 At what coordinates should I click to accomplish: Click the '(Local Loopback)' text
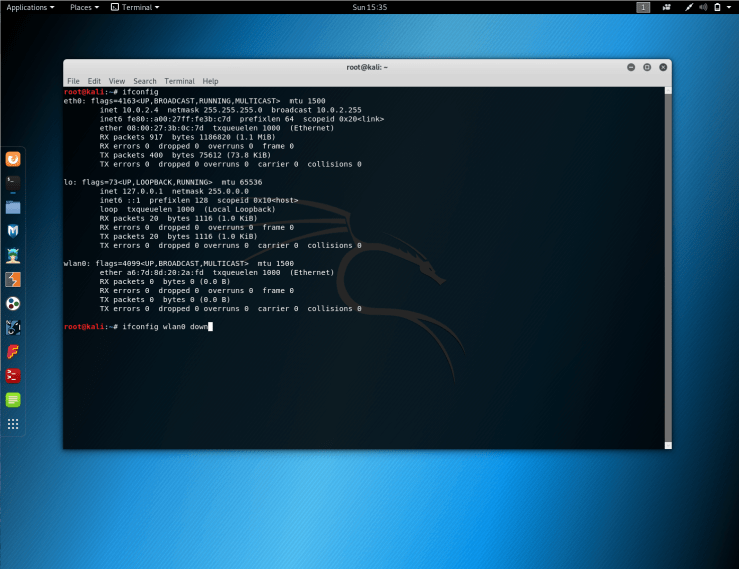point(239,209)
